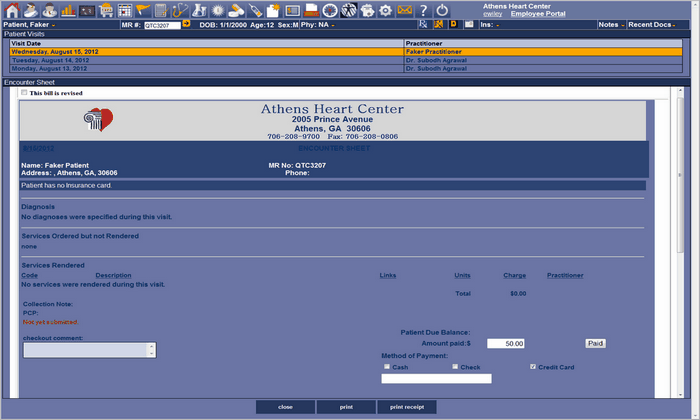Click the Links column header

click(388, 275)
